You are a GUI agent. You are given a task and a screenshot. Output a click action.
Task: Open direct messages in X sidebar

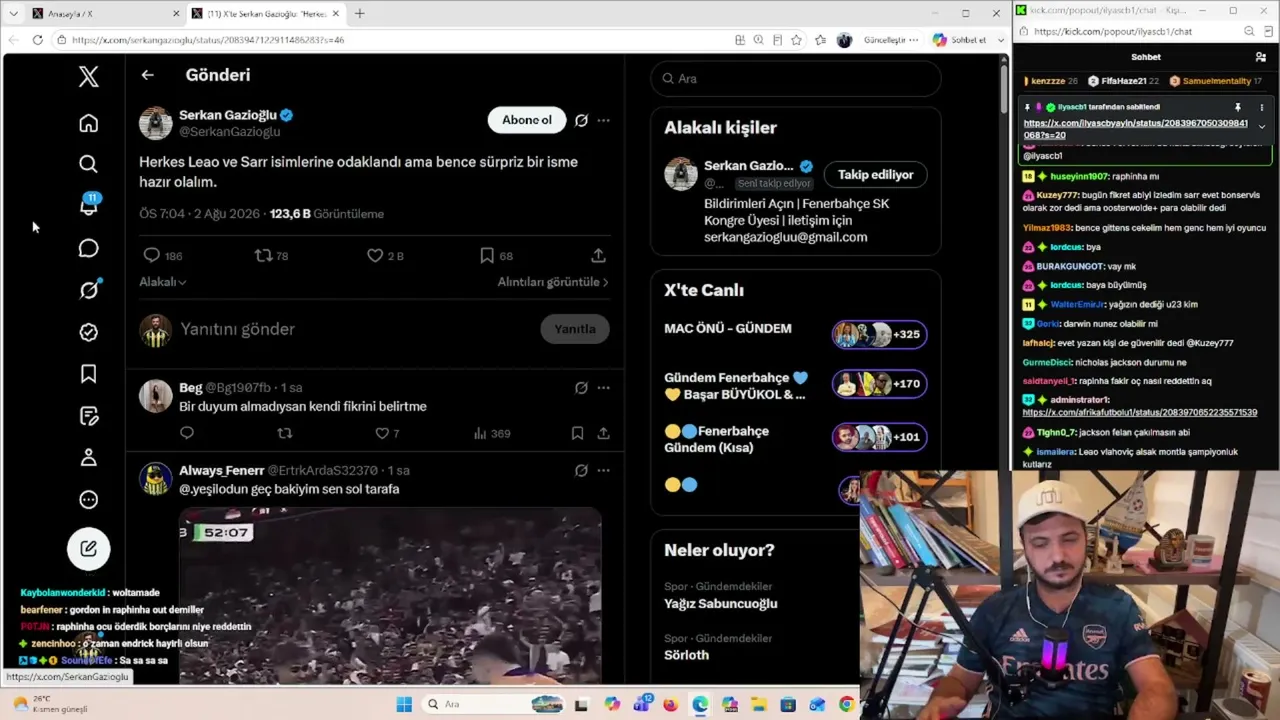coord(89,248)
